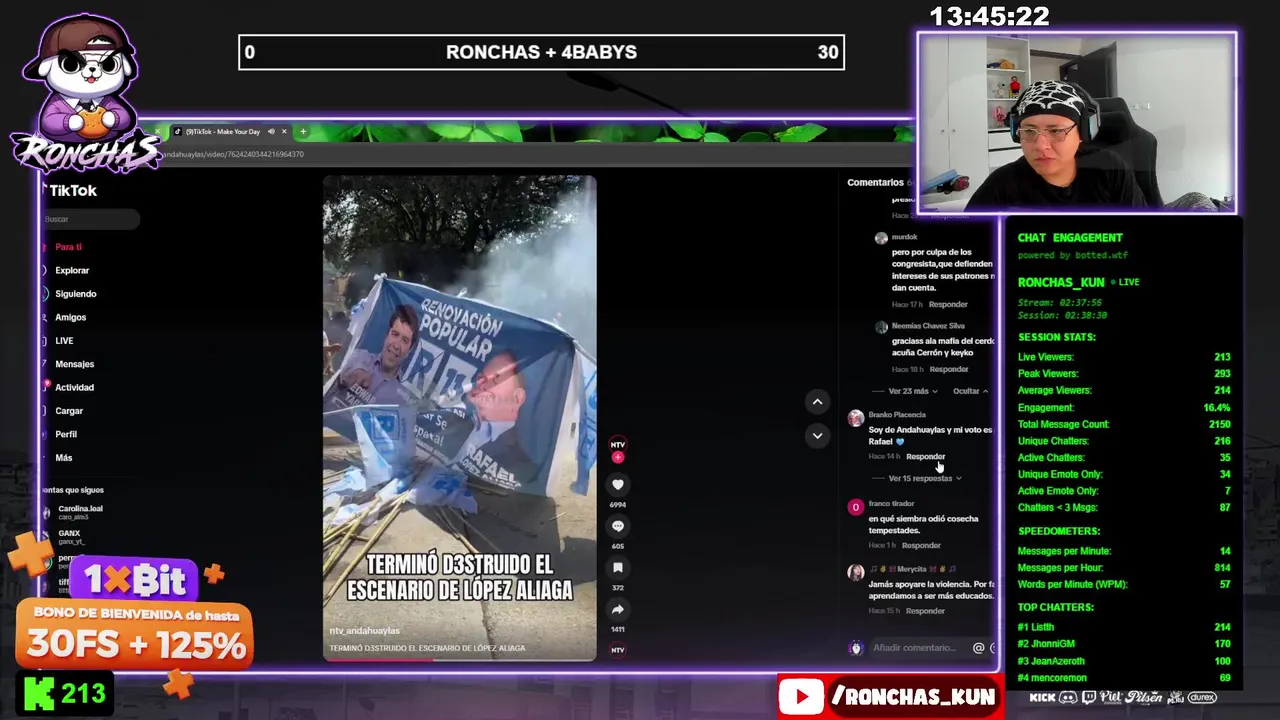
Task: Click the green Kick logo near 213
Action: (x=39, y=692)
